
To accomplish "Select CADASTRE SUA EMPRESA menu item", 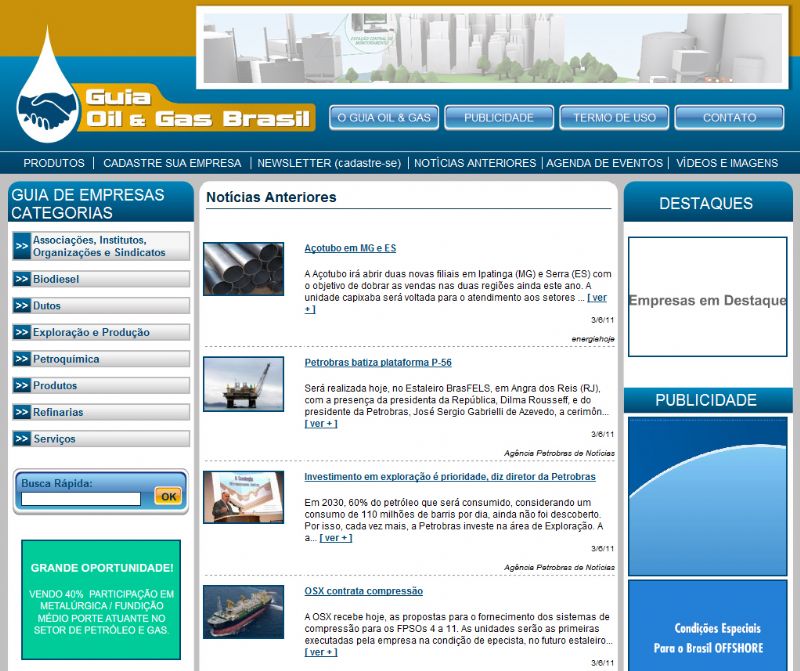I will click(172, 163).
